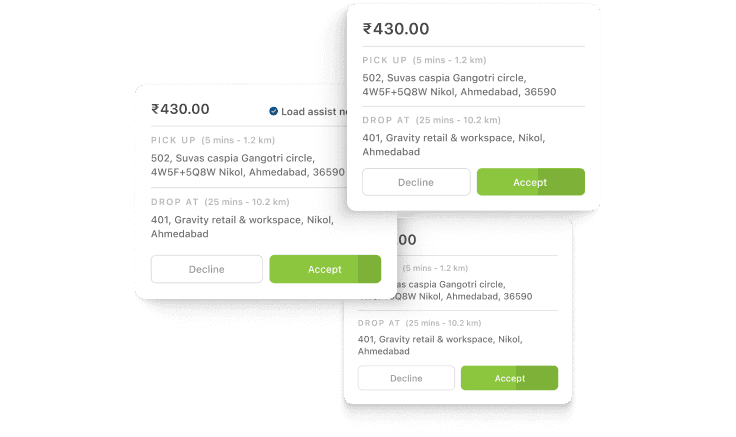Decline the order on the Load assist card
The image size is (736, 437).
(207, 269)
